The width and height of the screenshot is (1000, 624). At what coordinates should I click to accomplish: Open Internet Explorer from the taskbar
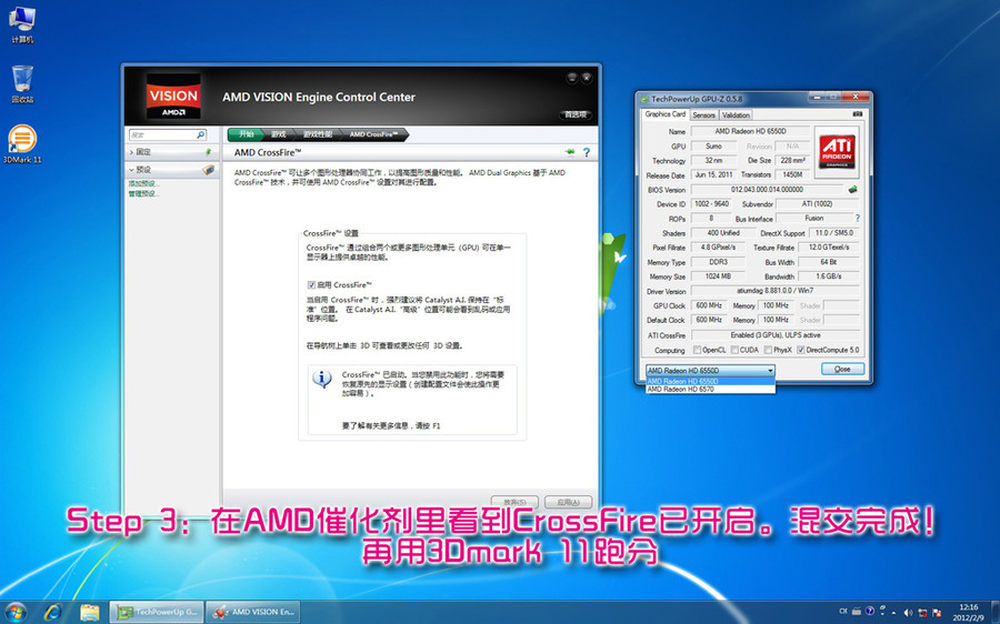(53, 610)
